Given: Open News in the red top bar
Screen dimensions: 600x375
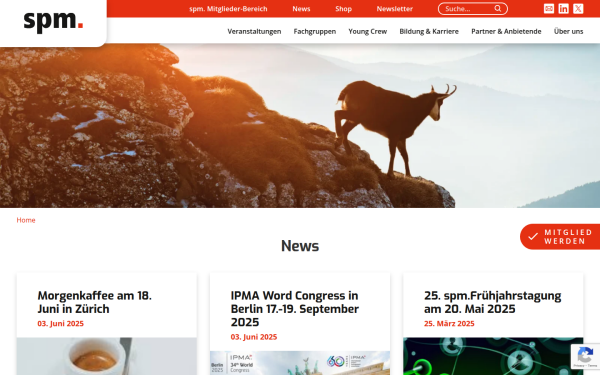Looking at the screenshot, I should 301,9.
